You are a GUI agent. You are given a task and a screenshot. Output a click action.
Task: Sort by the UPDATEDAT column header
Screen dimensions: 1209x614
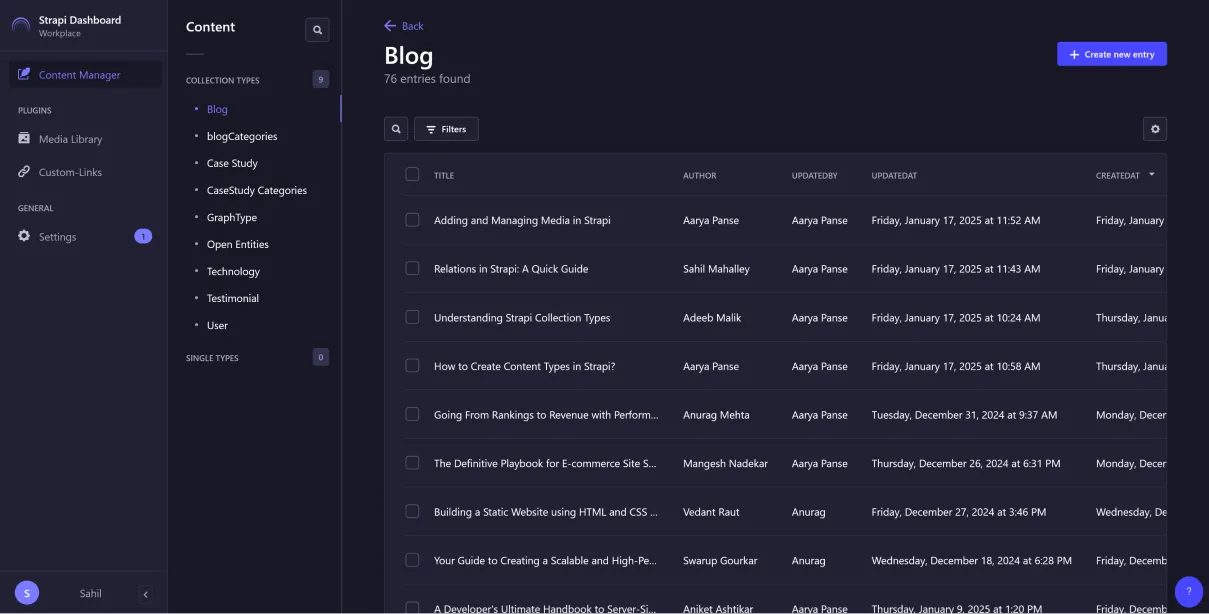(x=894, y=176)
